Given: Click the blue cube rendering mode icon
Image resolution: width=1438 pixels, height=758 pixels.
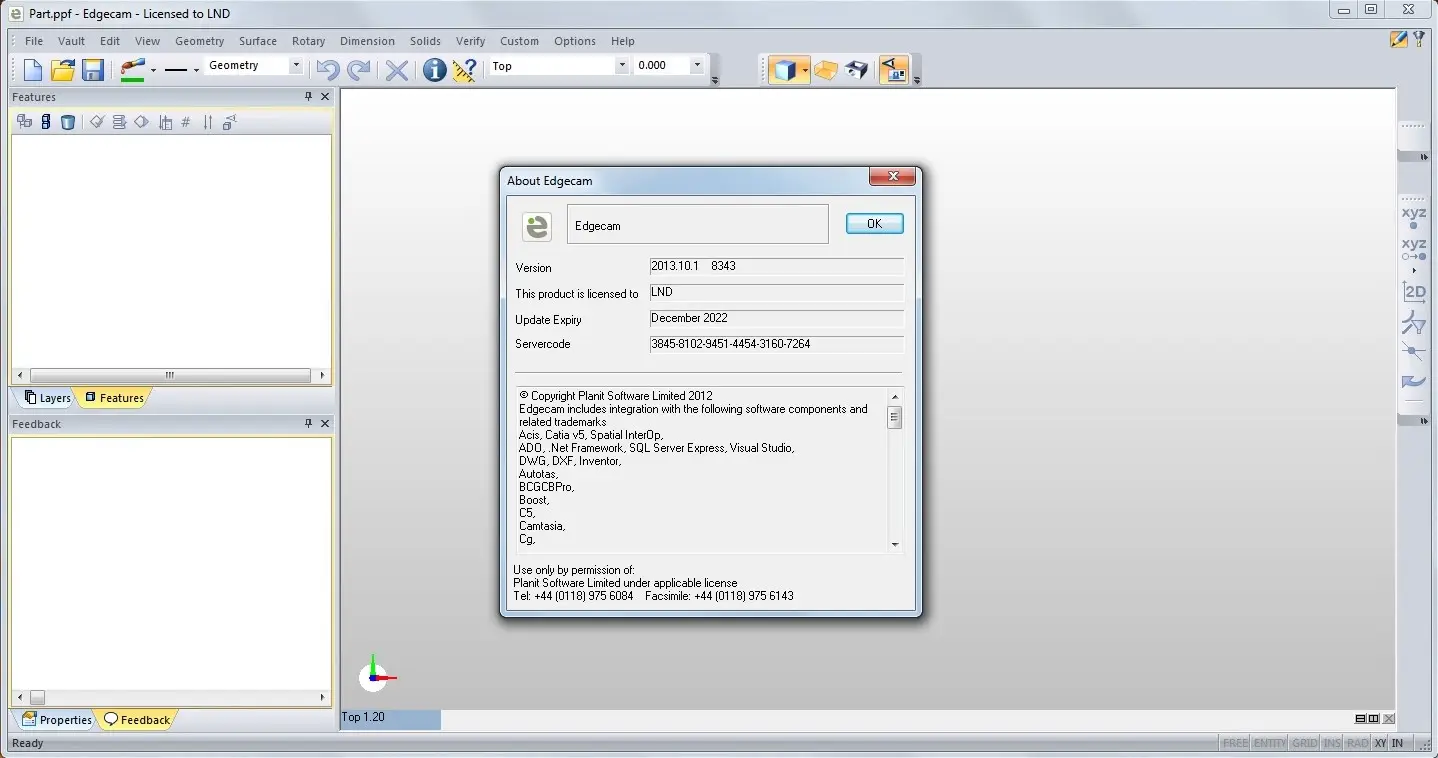Looking at the screenshot, I should point(784,69).
